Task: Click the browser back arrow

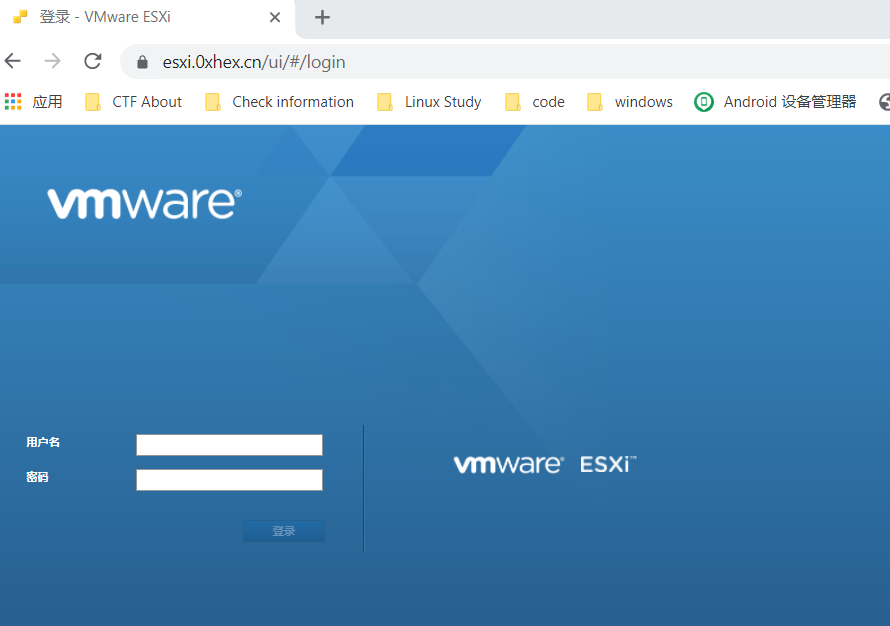Action: [x=13, y=61]
